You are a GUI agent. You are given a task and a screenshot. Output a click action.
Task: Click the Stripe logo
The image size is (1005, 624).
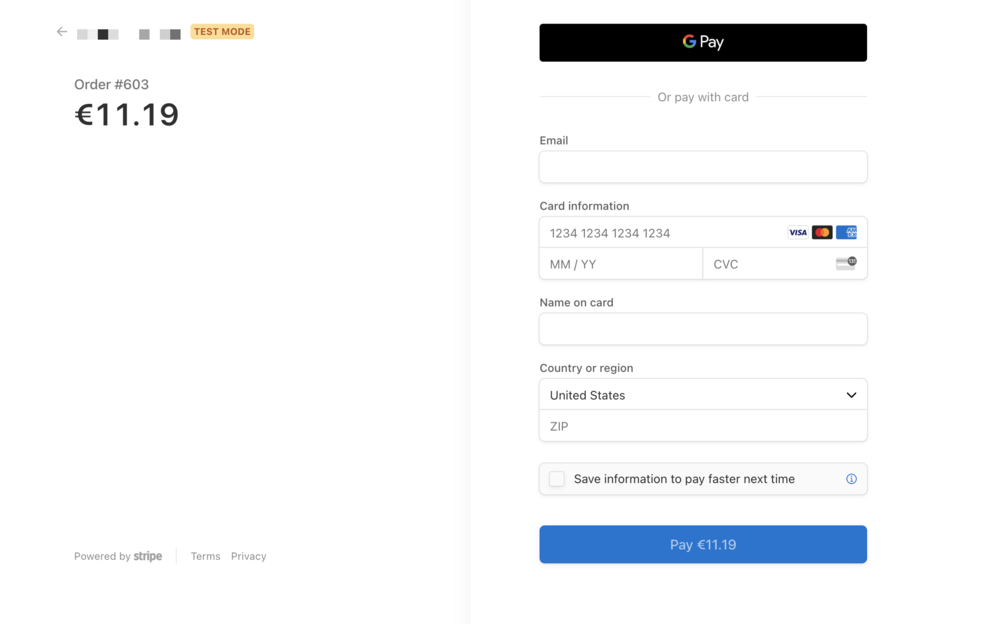pos(148,556)
